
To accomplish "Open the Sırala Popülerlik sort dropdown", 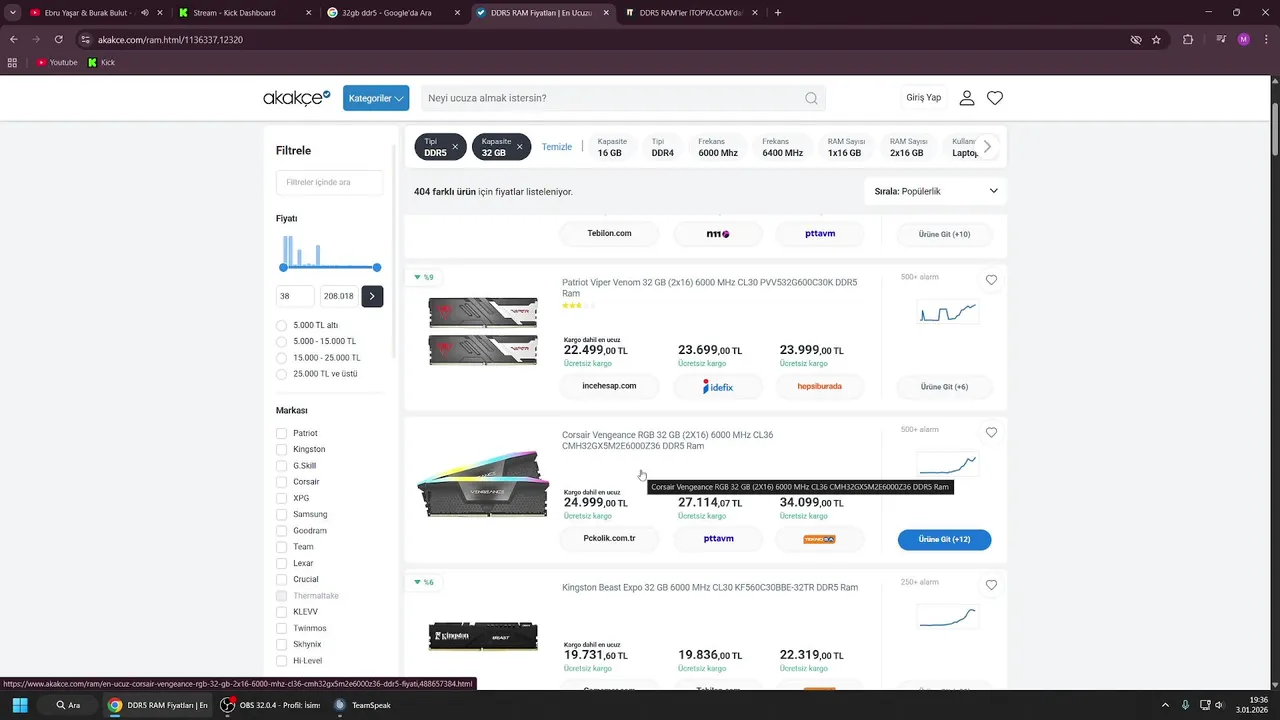I will (x=936, y=191).
